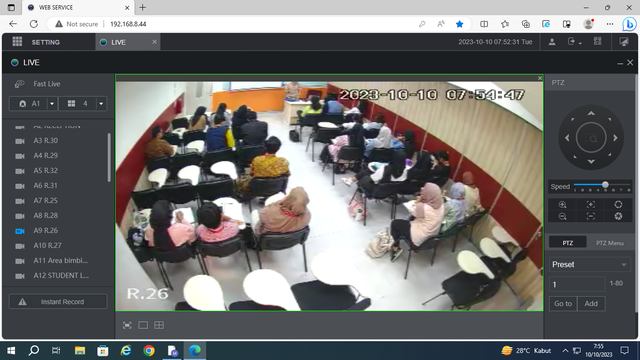The width and height of the screenshot is (640, 360).
Task: Open camera A4 R.29
Action: coord(45,156)
